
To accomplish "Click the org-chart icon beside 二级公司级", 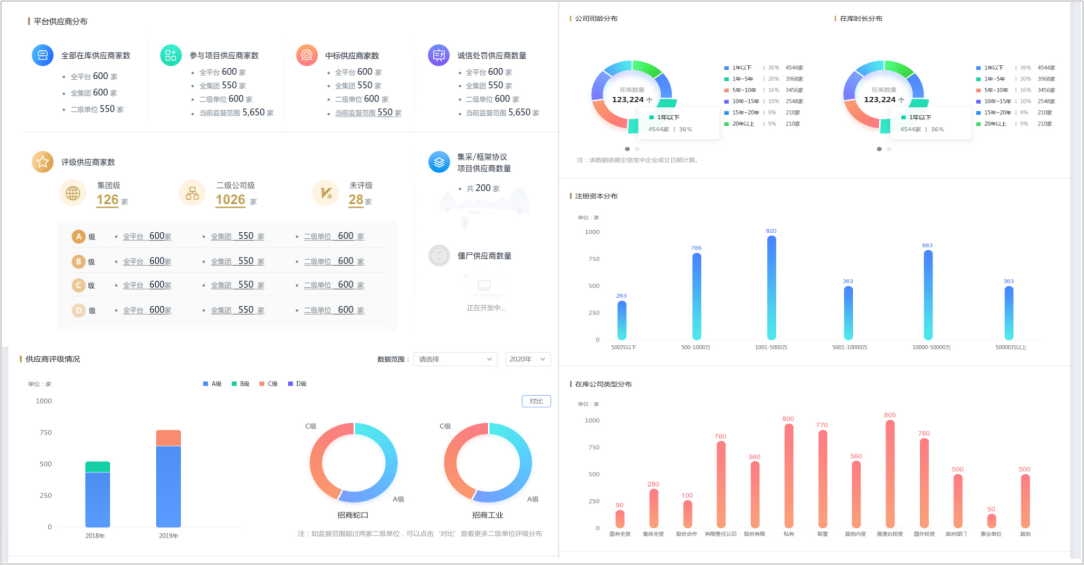I will pyautogui.click(x=192, y=193).
